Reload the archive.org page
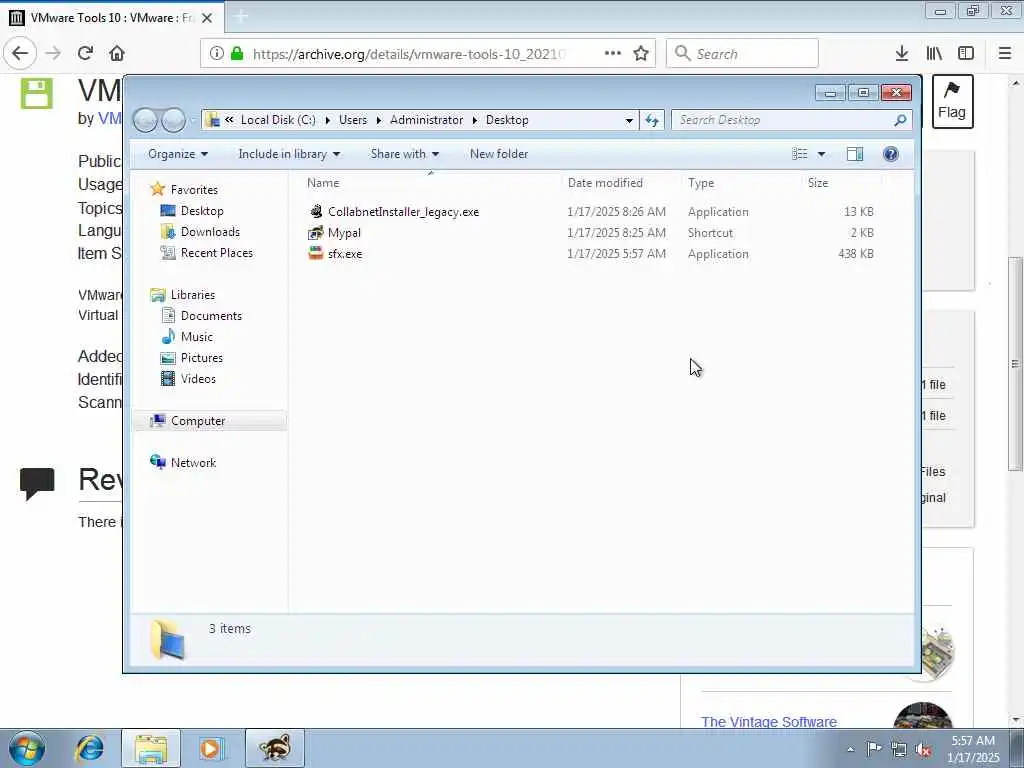1024x768 pixels. point(85,54)
